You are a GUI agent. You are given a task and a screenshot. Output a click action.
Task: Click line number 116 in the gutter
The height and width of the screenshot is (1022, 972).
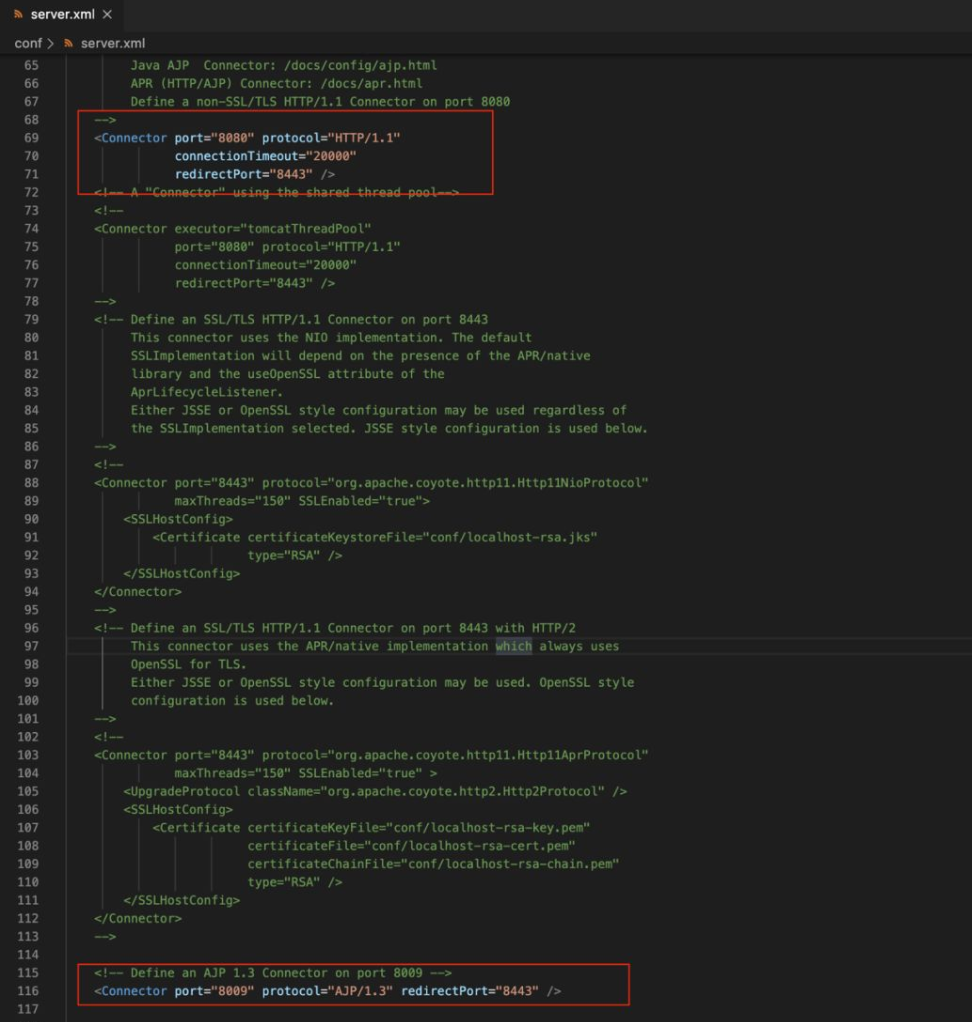click(27, 991)
